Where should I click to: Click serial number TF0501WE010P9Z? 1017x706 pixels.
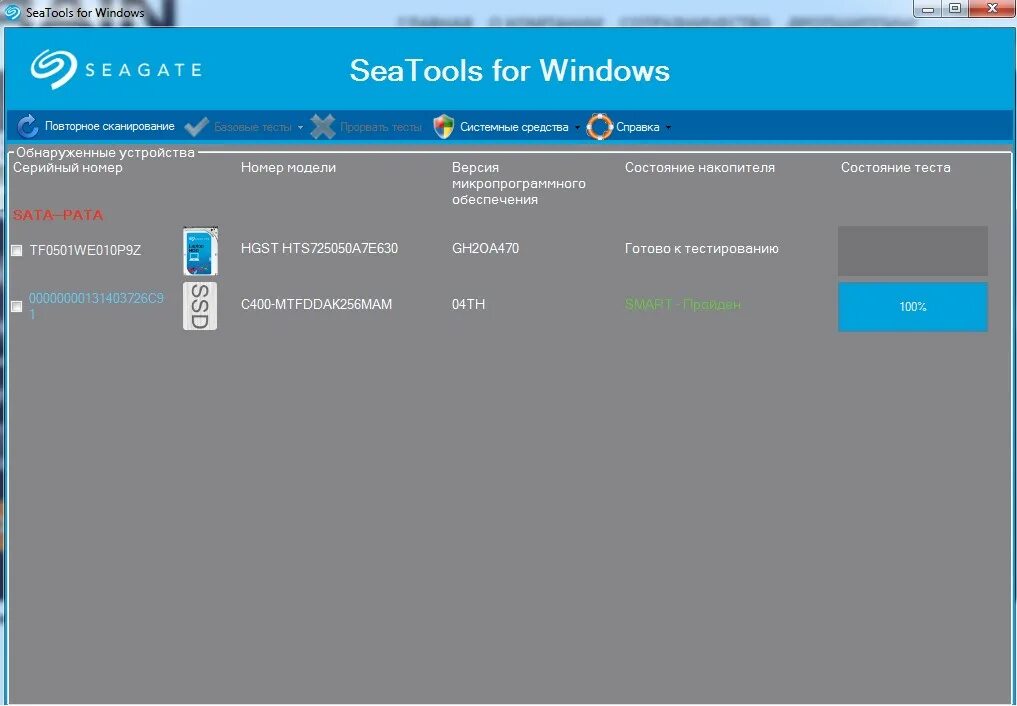coord(85,250)
